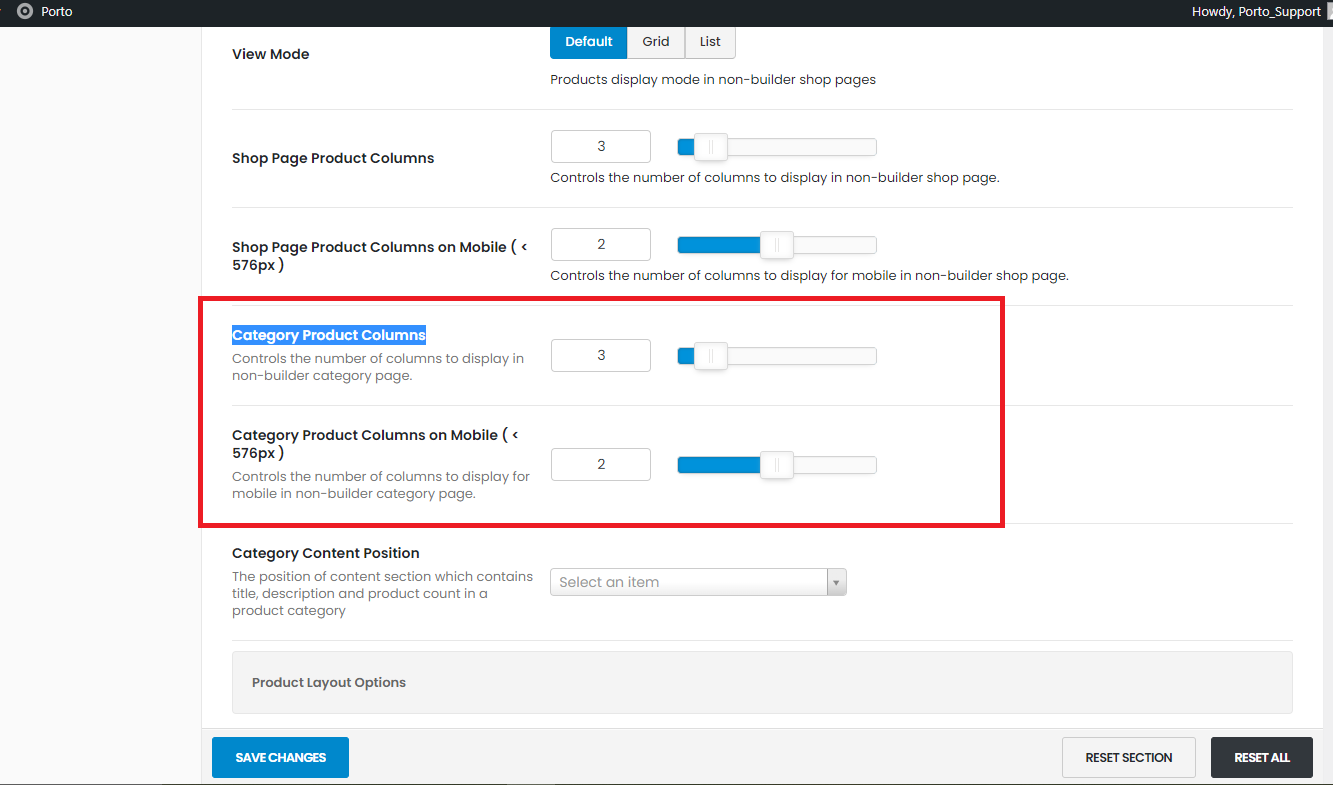Open the Category Content Position dropdown

(x=698, y=582)
